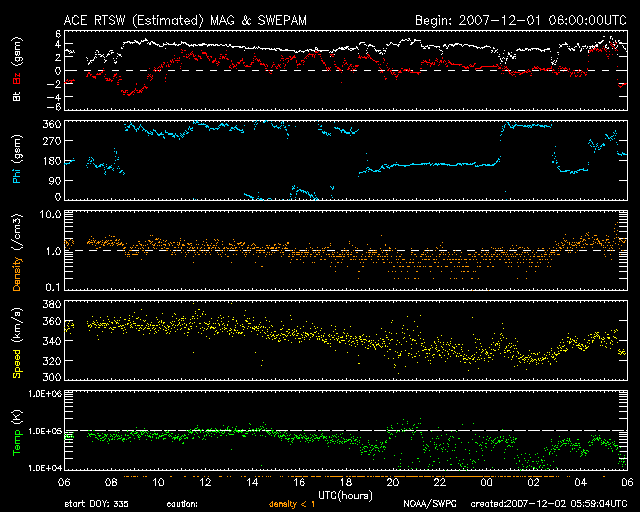Click the '-2' tick on Bt Bz axis
The image size is (640, 512).
click(x=54, y=84)
